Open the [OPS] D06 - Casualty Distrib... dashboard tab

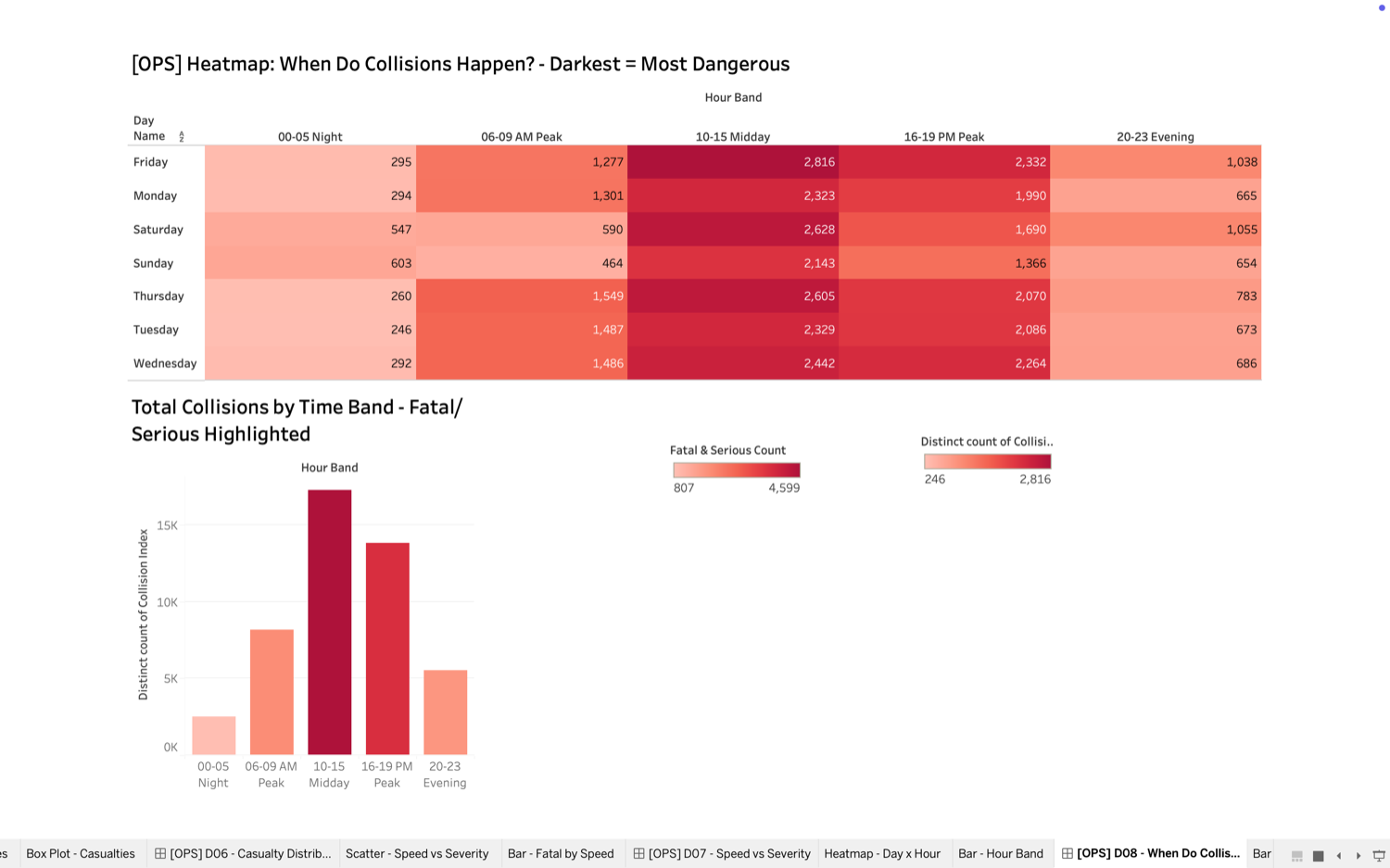[x=243, y=853]
